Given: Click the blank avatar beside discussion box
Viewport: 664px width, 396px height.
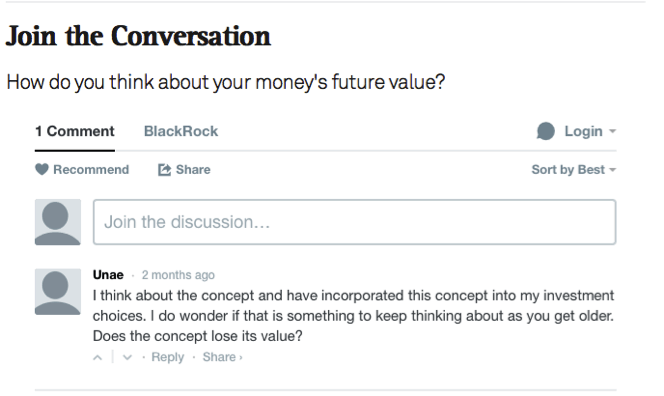Looking at the screenshot, I should [x=58, y=222].
